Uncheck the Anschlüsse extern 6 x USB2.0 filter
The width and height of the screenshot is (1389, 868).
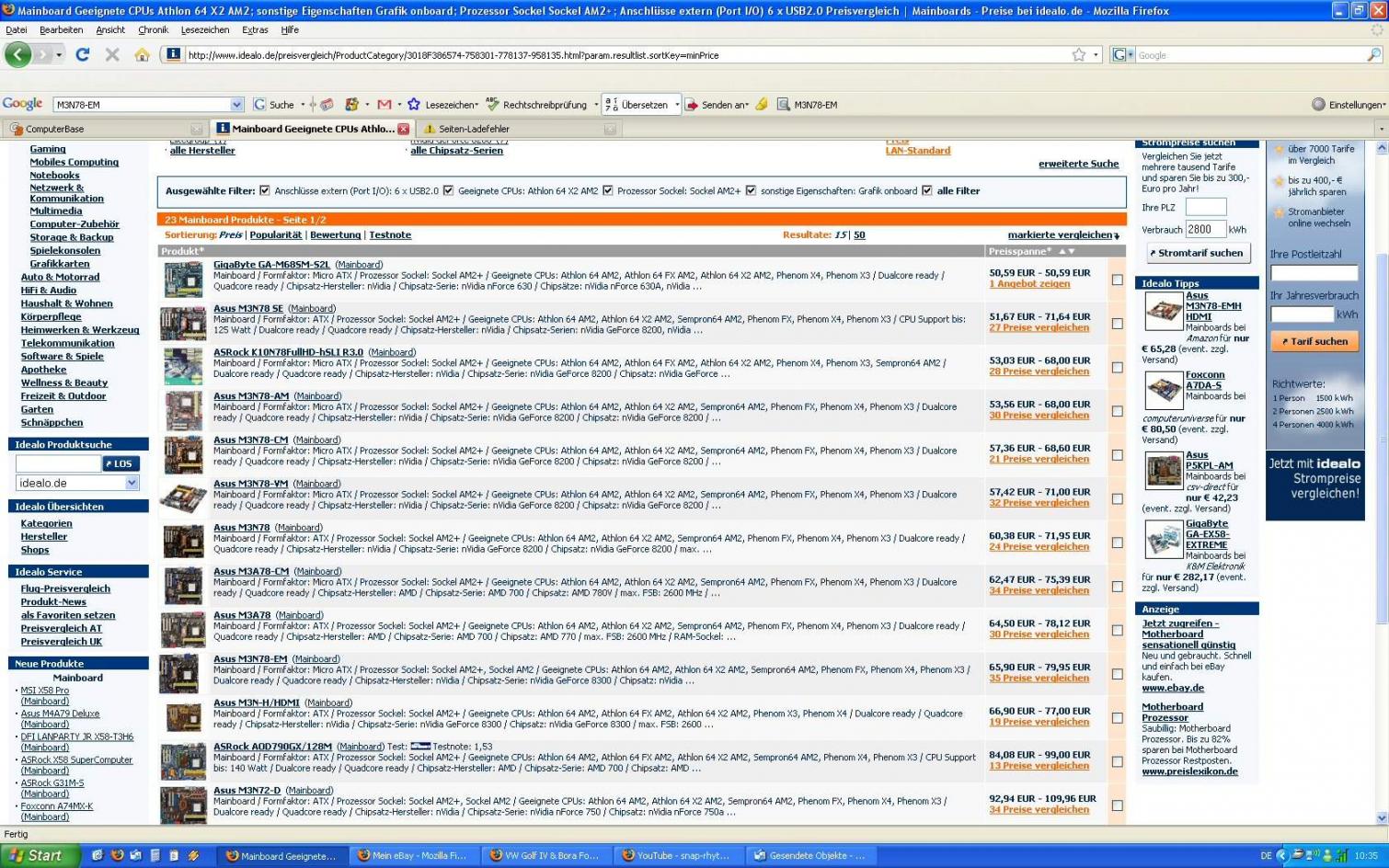point(265,190)
